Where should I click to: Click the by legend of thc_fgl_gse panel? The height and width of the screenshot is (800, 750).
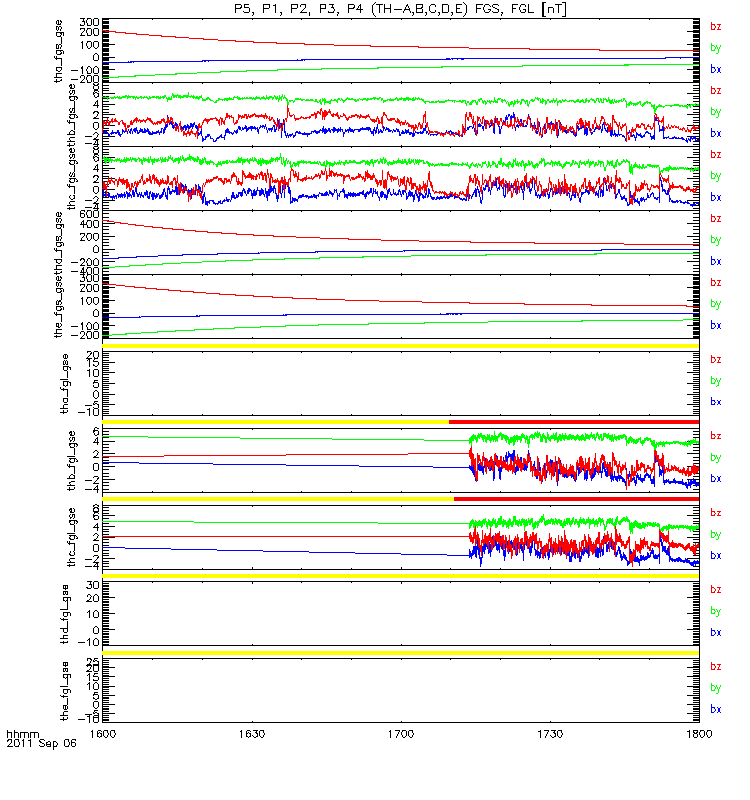tap(716, 535)
